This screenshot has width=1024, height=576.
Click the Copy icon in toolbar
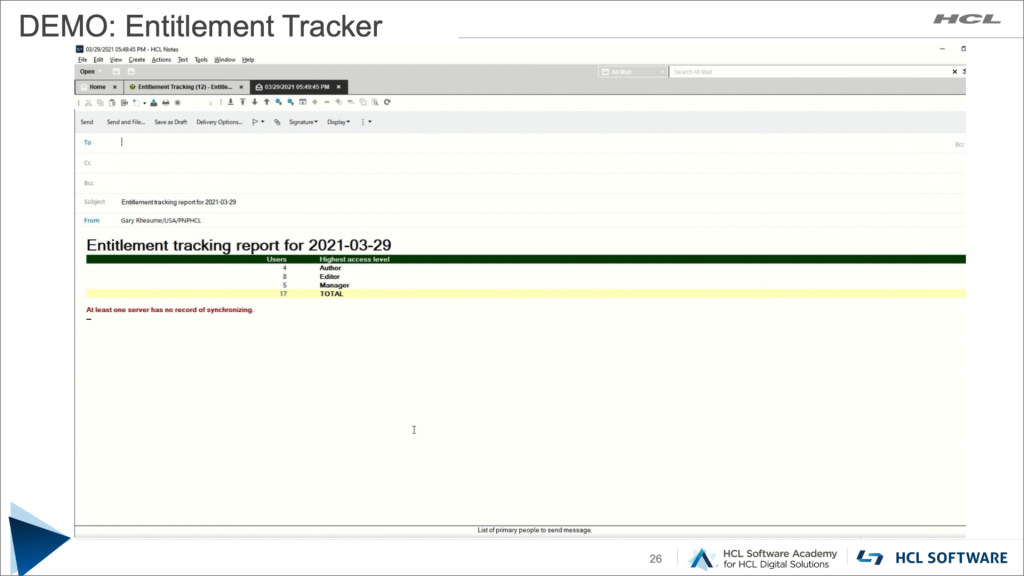(x=100, y=102)
